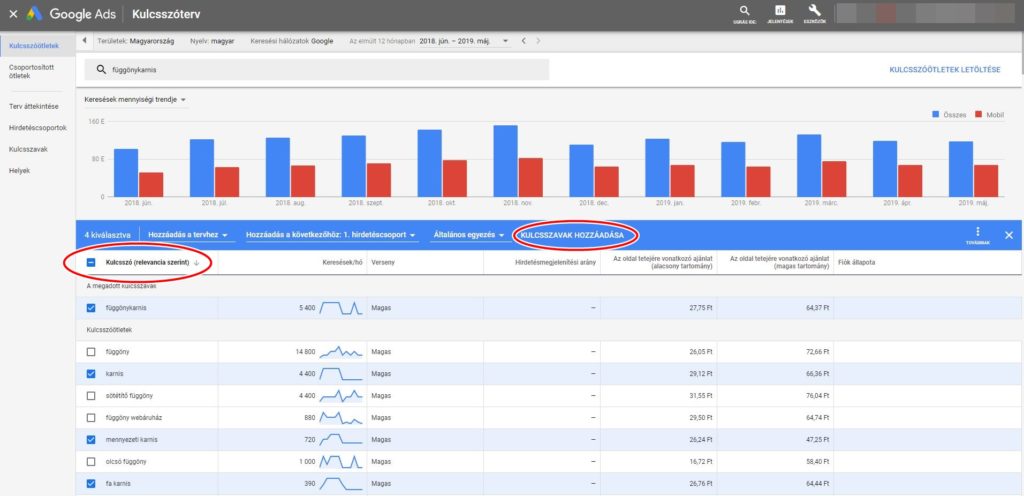View trend sparkline for sötétítő függöny
Image resolution: width=1024 pixels, height=496 pixels.
340,395
